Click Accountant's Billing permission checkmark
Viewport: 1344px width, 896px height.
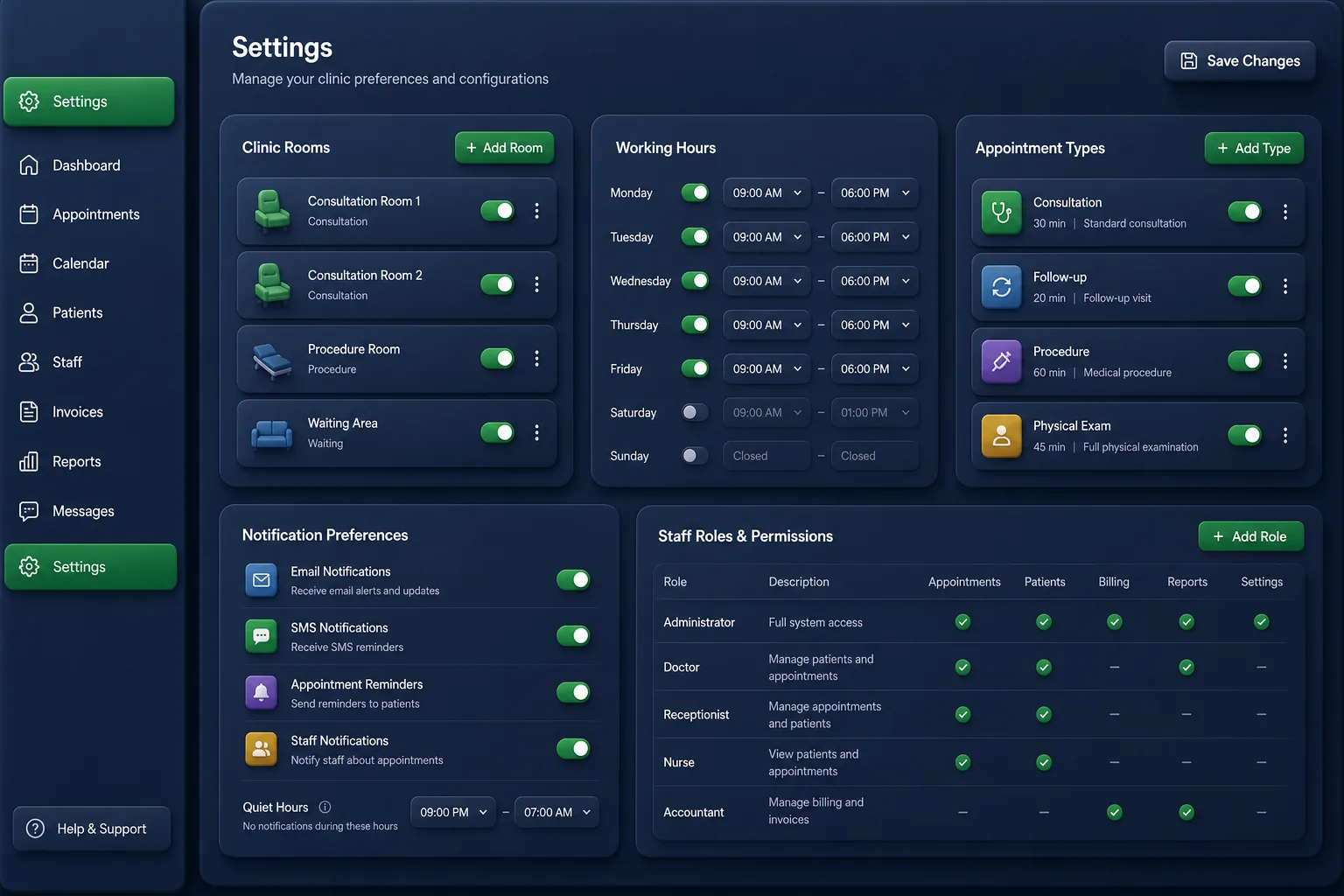tap(1114, 812)
